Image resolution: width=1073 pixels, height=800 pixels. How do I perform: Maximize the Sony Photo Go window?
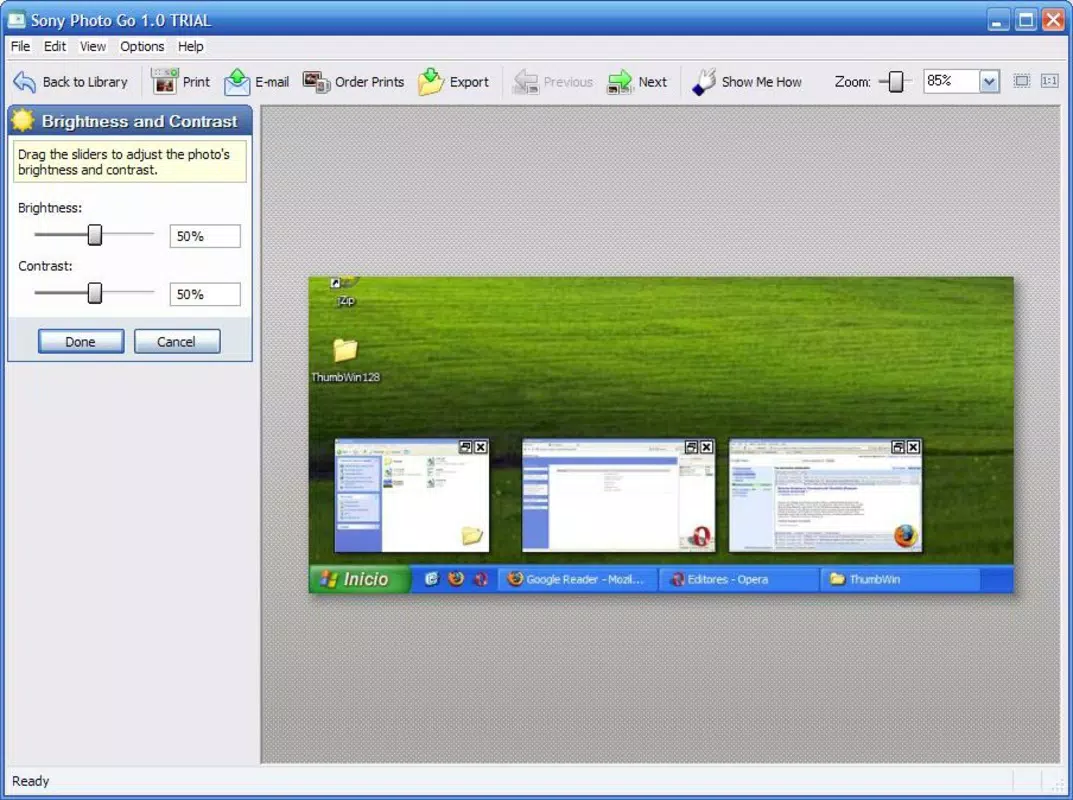[1026, 20]
